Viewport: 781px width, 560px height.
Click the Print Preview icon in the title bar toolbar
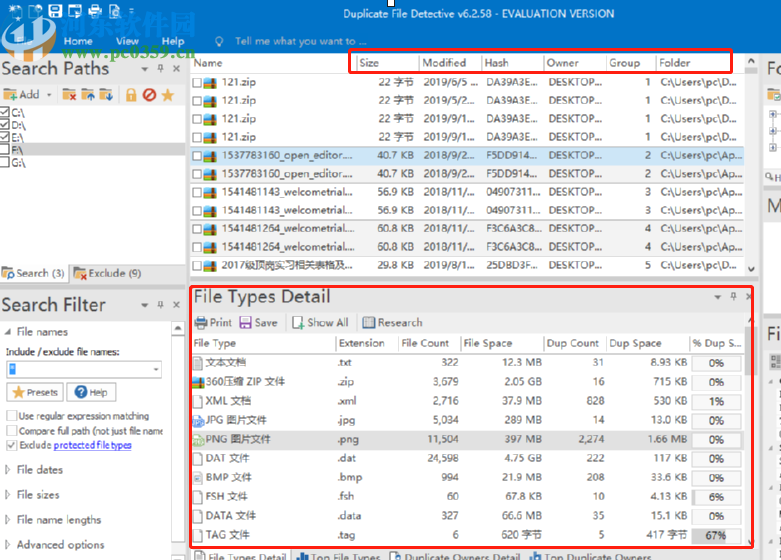(x=115, y=10)
